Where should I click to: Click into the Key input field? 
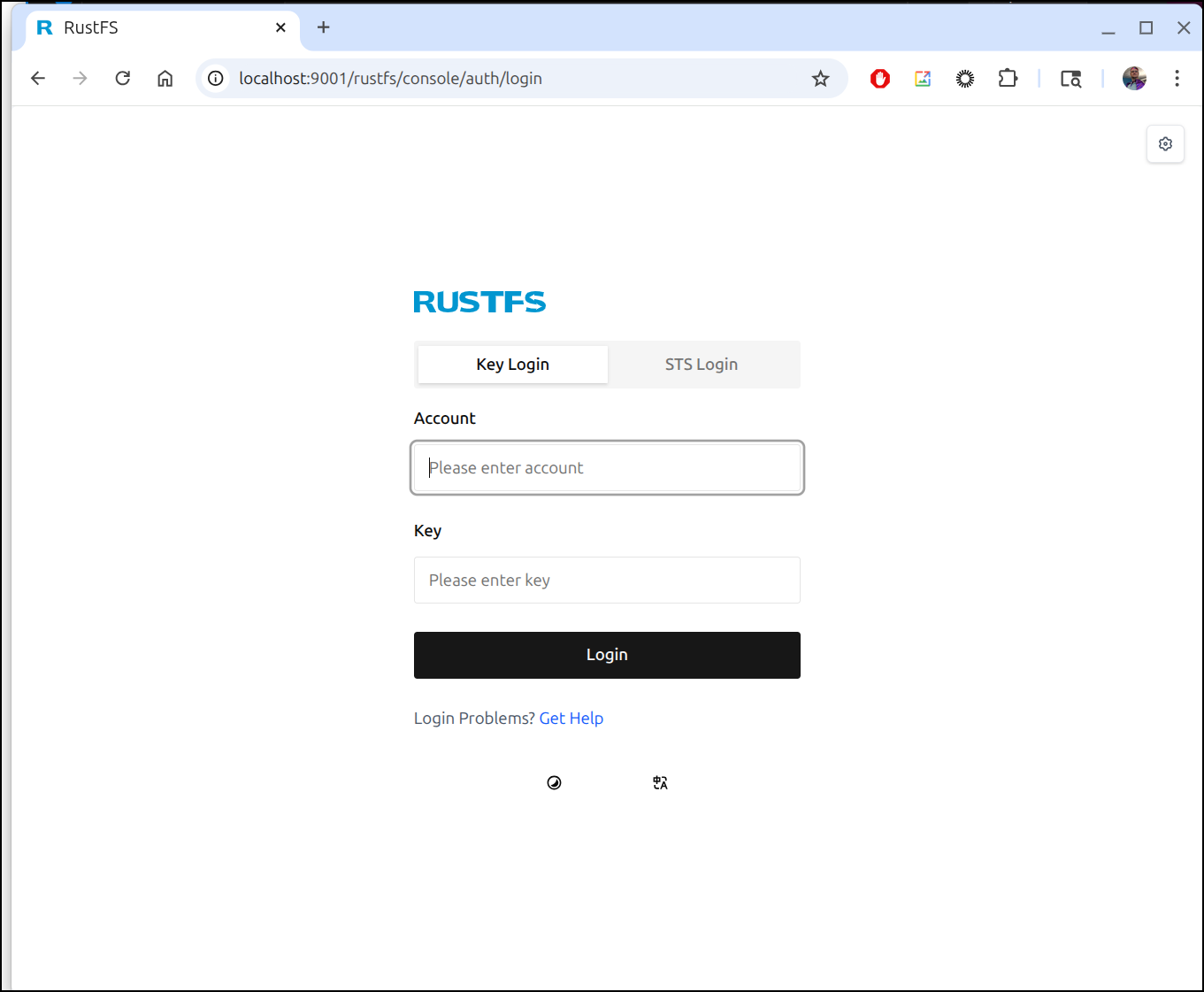[x=607, y=581]
